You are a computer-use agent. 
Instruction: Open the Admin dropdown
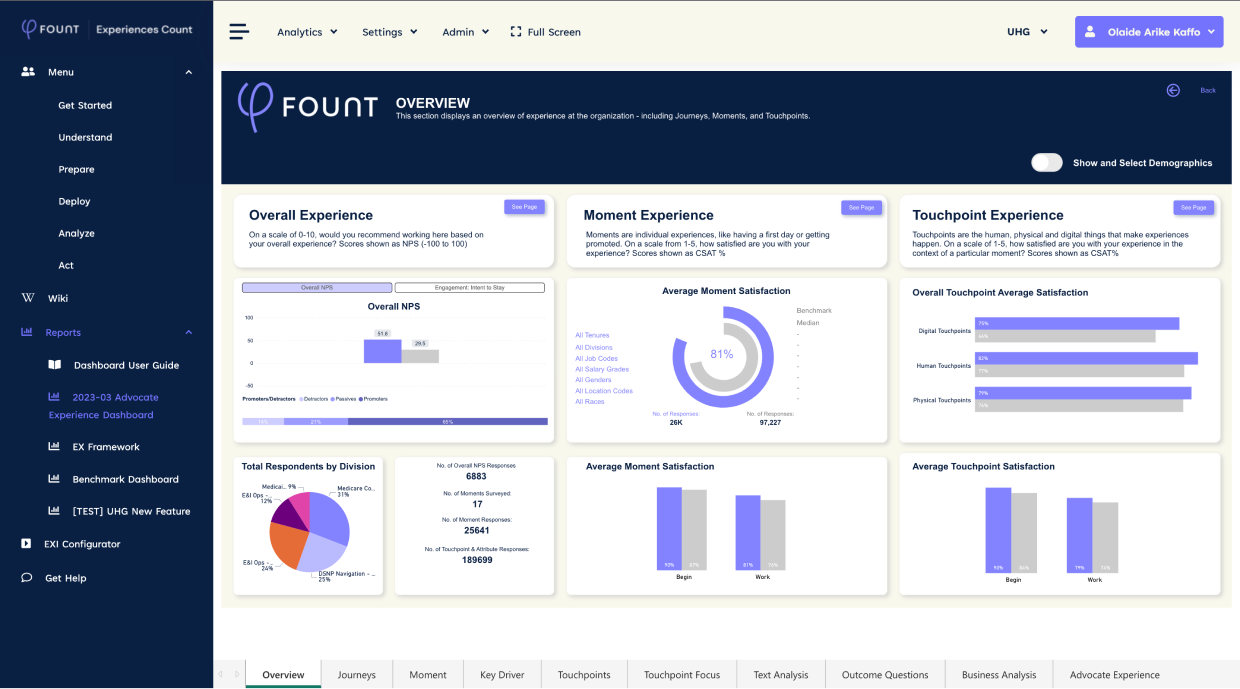click(x=466, y=32)
